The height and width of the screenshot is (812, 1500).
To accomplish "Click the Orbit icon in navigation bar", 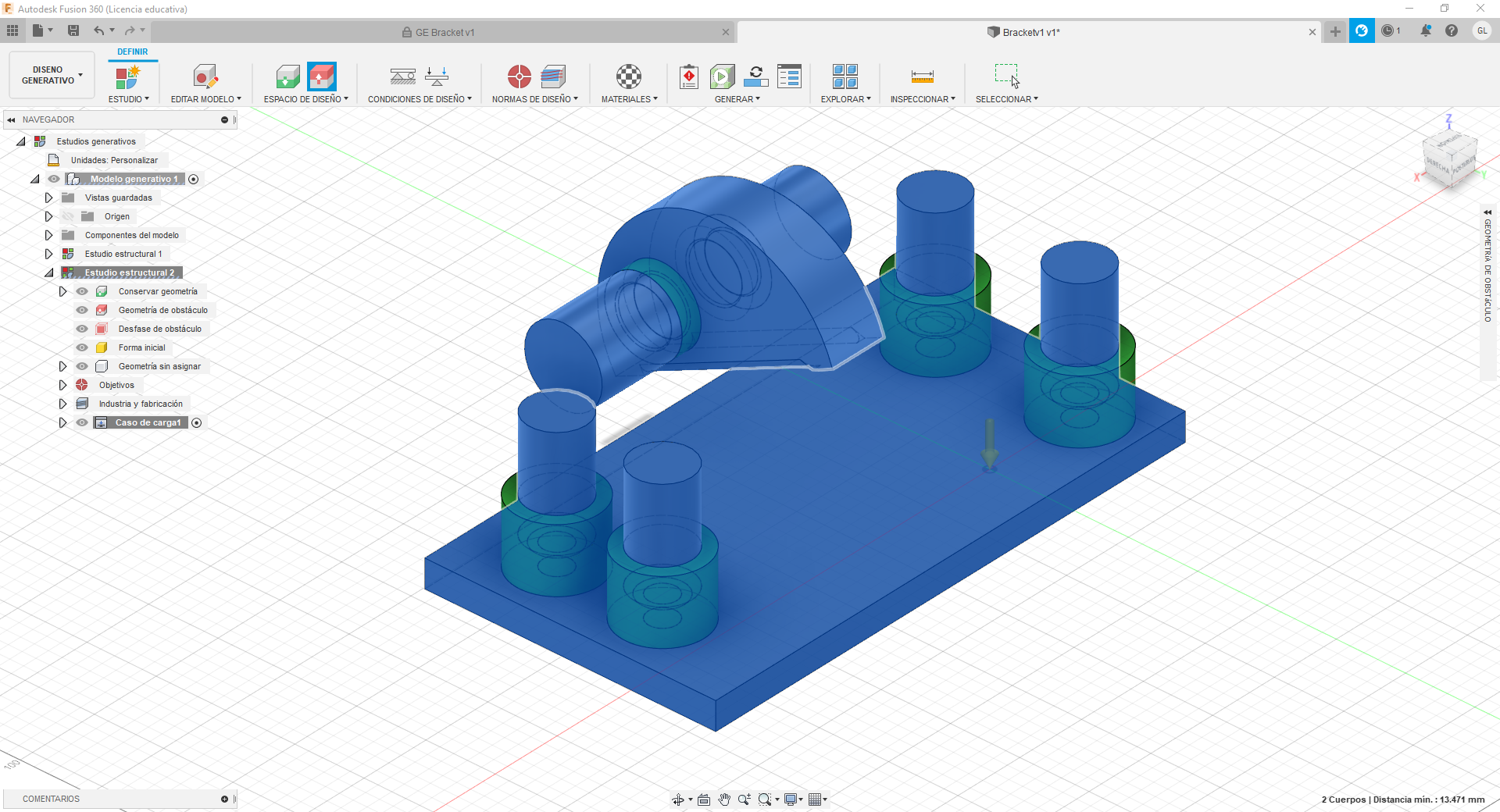I will [x=678, y=799].
